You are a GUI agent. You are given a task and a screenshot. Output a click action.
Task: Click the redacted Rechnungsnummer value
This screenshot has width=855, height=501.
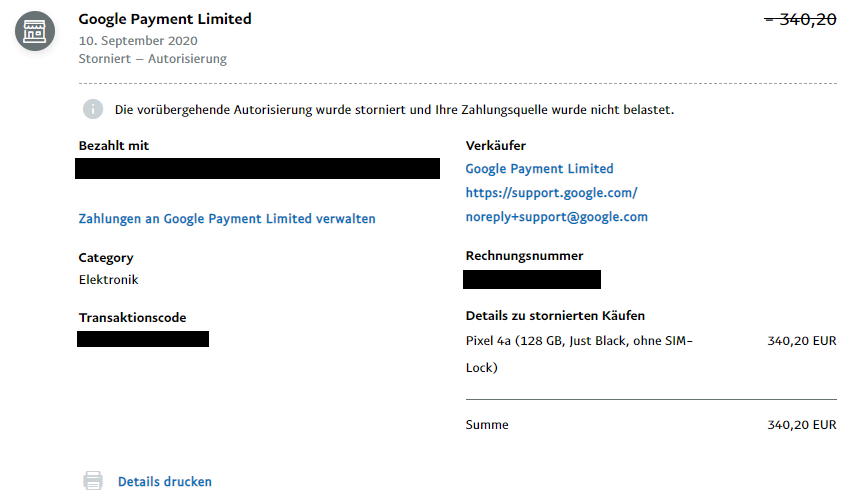point(532,279)
